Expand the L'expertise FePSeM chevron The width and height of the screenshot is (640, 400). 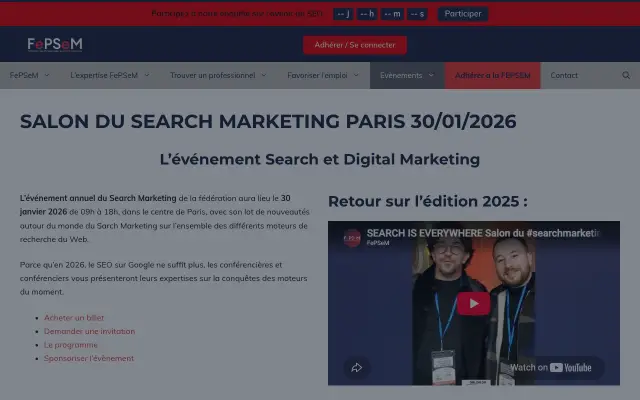click(x=147, y=75)
